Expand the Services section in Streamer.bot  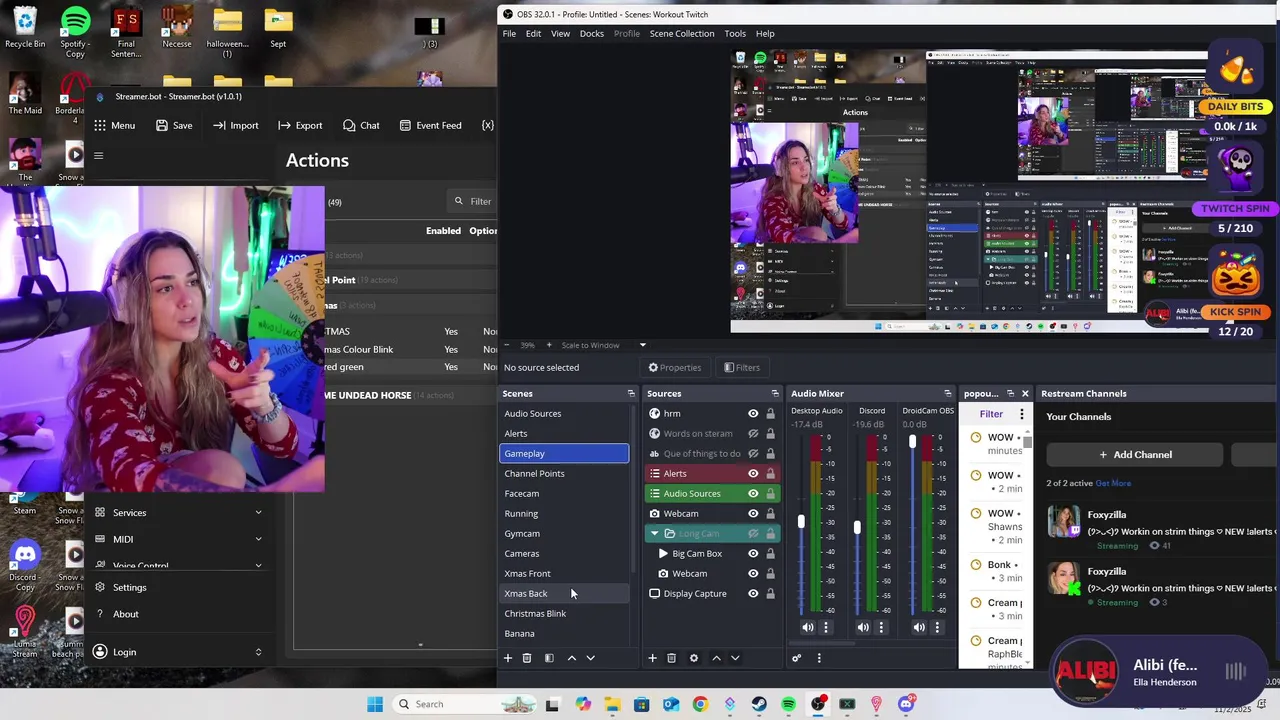pyautogui.click(x=258, y=513)
